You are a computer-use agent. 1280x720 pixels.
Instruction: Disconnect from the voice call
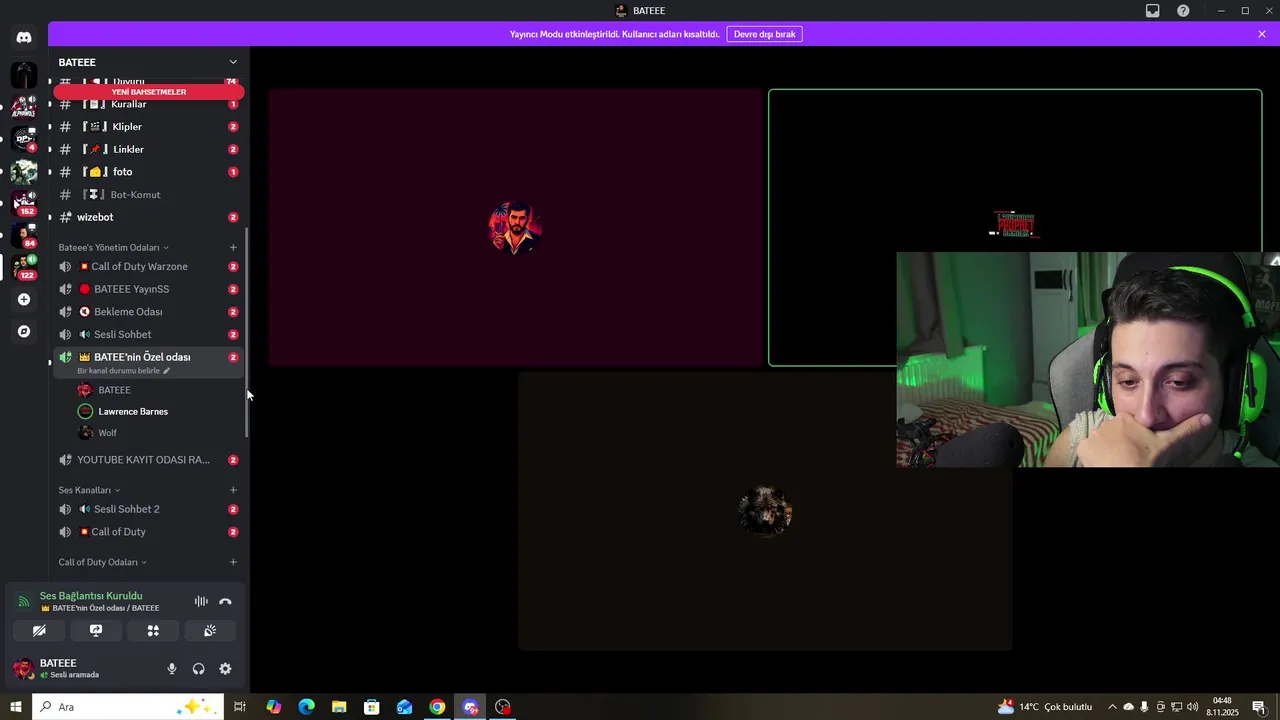point(225,602)
